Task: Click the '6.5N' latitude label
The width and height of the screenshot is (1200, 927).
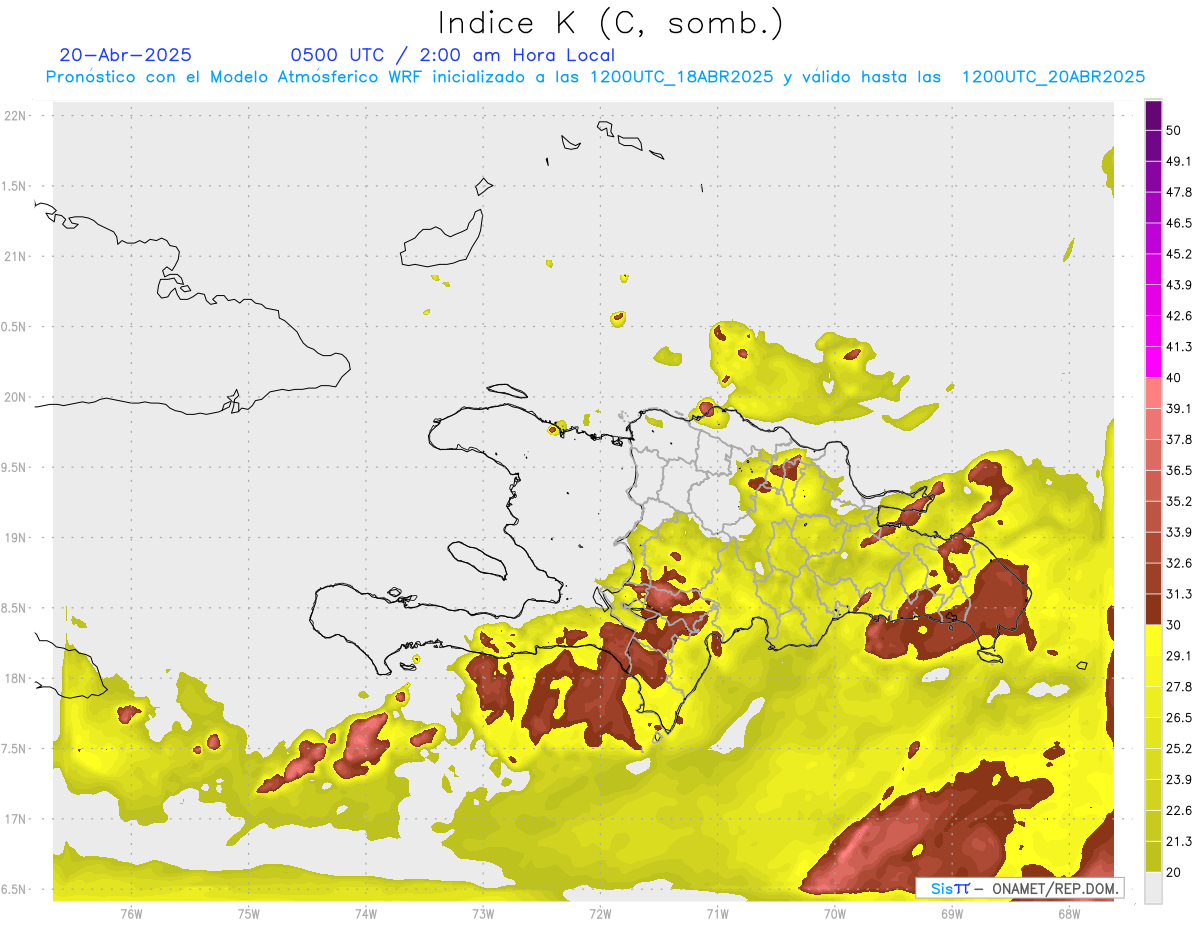Action: (15, 889)
